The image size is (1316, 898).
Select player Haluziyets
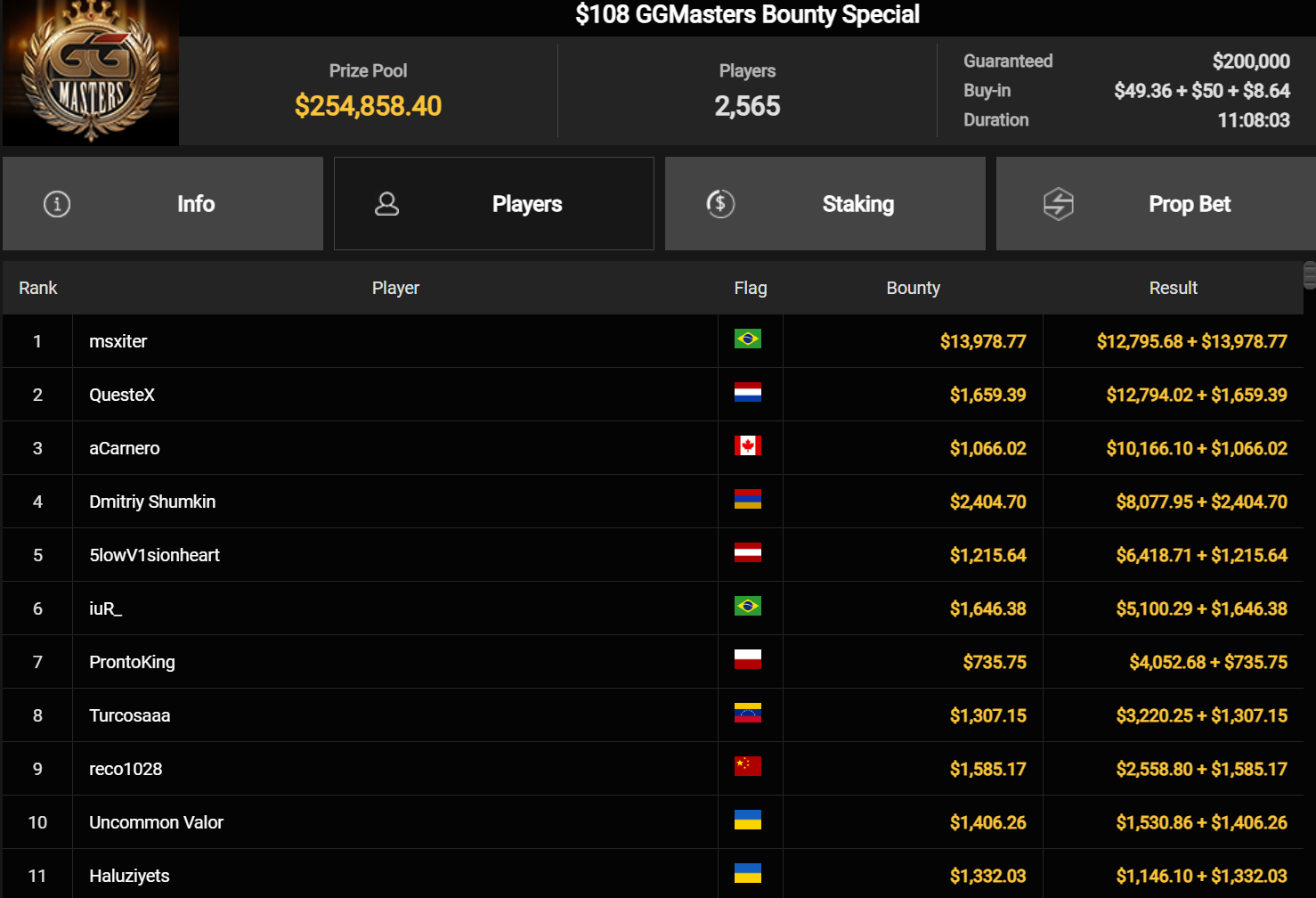pyautogui.click(x=129, y=876)
